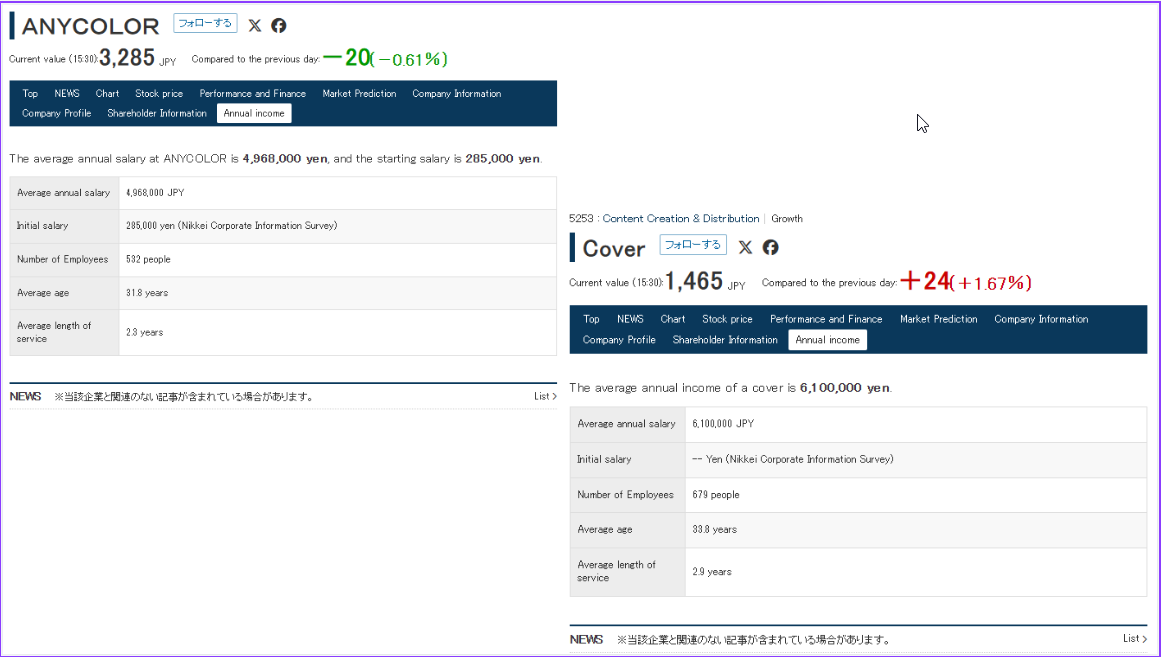The width and height of the screenshot is (1161, 657).
Task: Click ANYCOLOR current value 3,285
Action: pyautogui.click(x=127, y=57)
